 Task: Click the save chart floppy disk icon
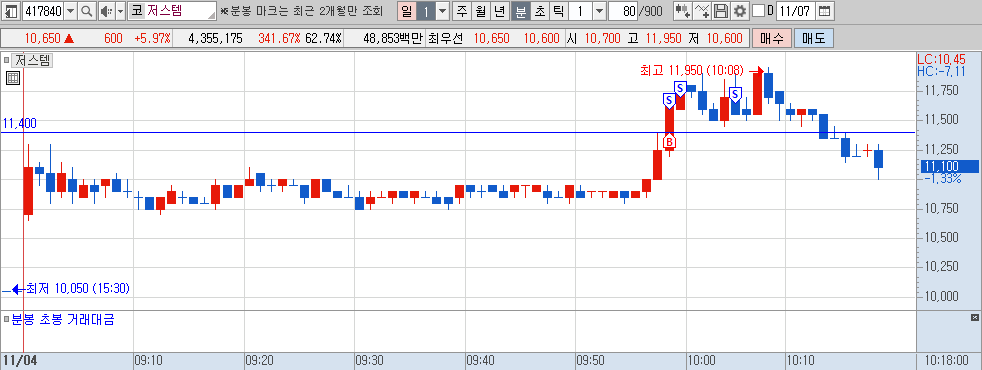[721, 11]
